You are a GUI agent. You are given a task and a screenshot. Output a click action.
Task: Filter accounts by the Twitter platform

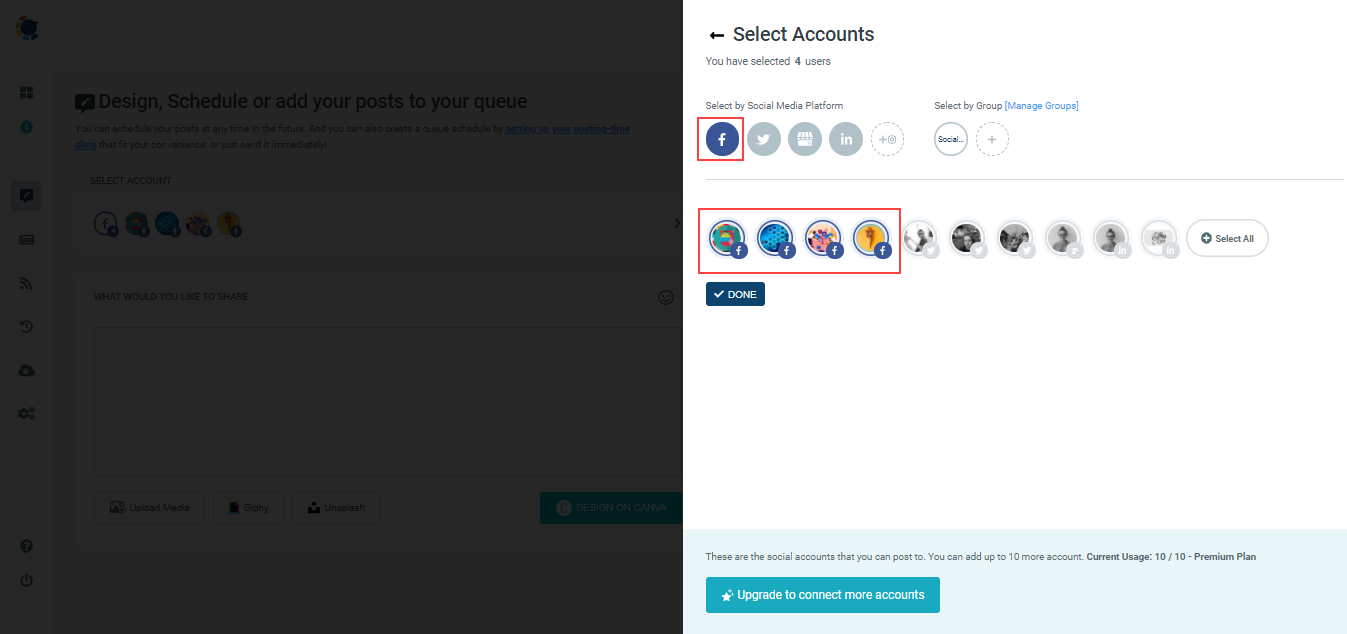[763, 139]
